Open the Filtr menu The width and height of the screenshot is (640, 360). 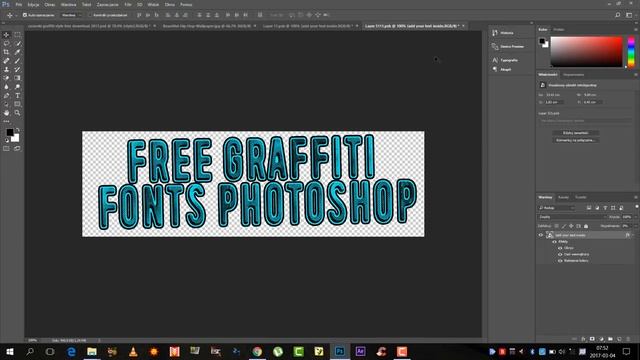coord(128,4)
